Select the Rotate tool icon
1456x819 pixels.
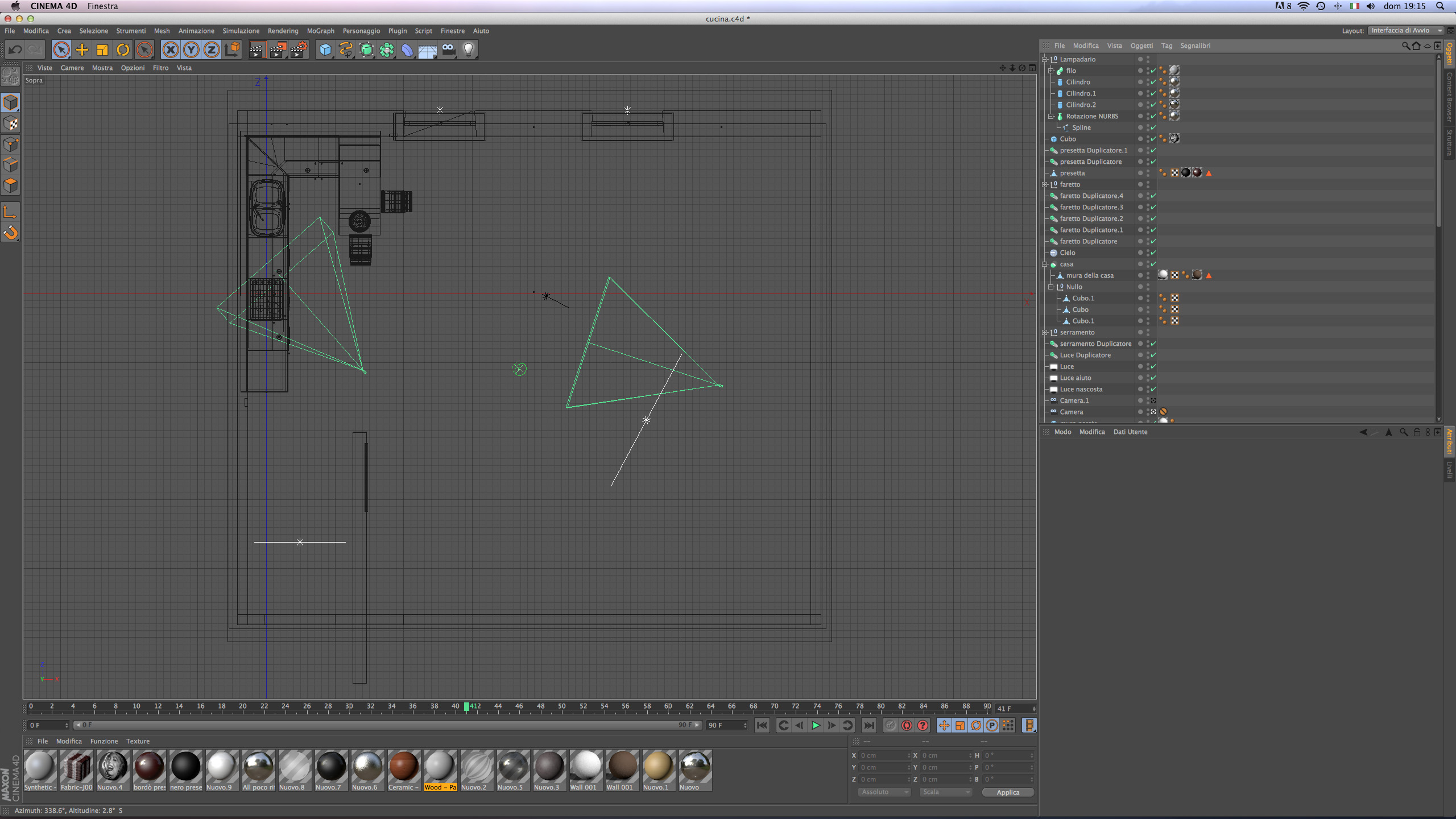[123, 50]
